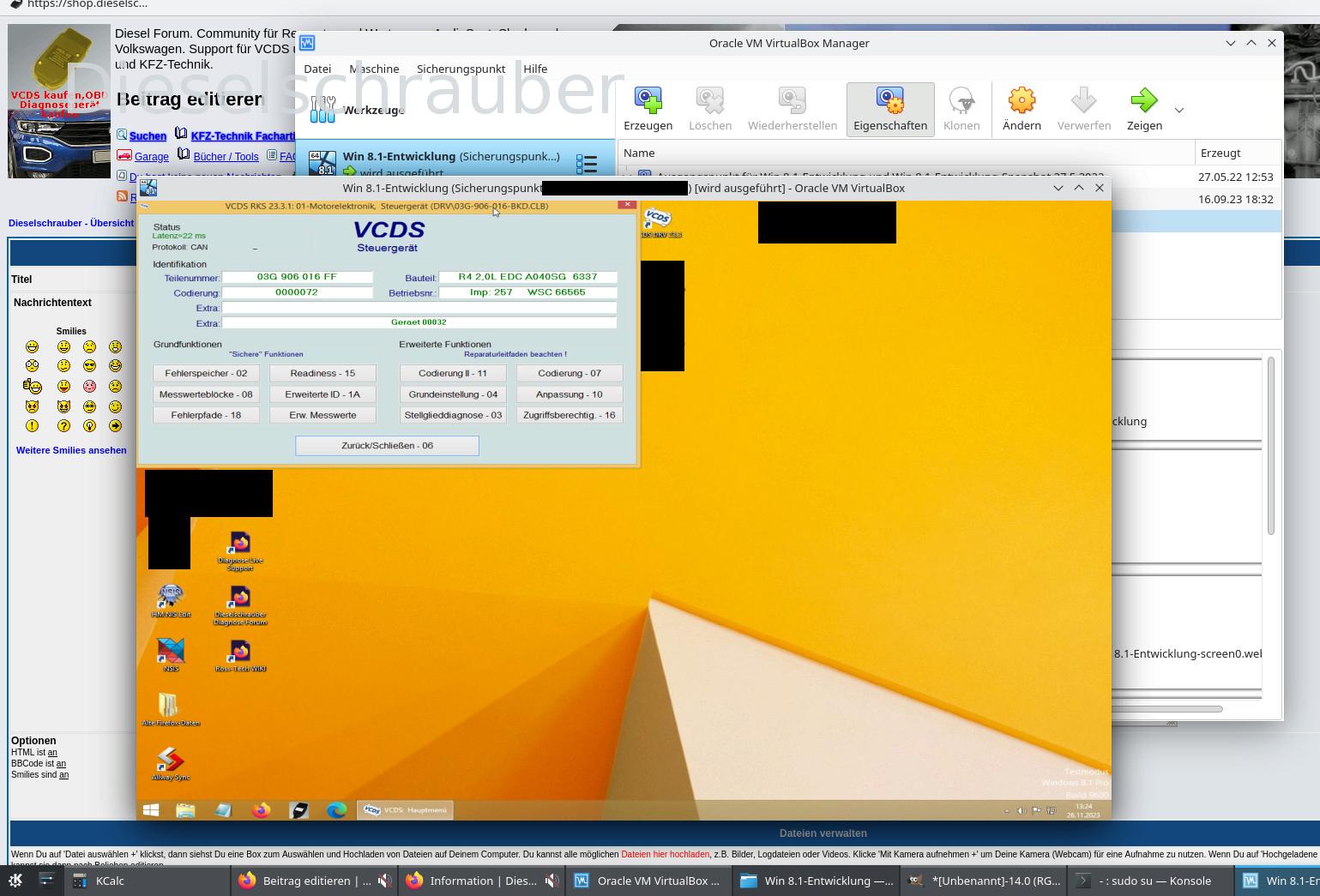This screenshot has height=896, width=1320.
Task: Open Bücher / Tools link
Action: pyautogui.click(x=226, y=157)
